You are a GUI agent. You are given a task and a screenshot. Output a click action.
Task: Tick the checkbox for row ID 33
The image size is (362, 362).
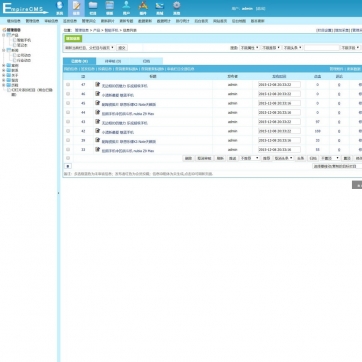[68, 150]
